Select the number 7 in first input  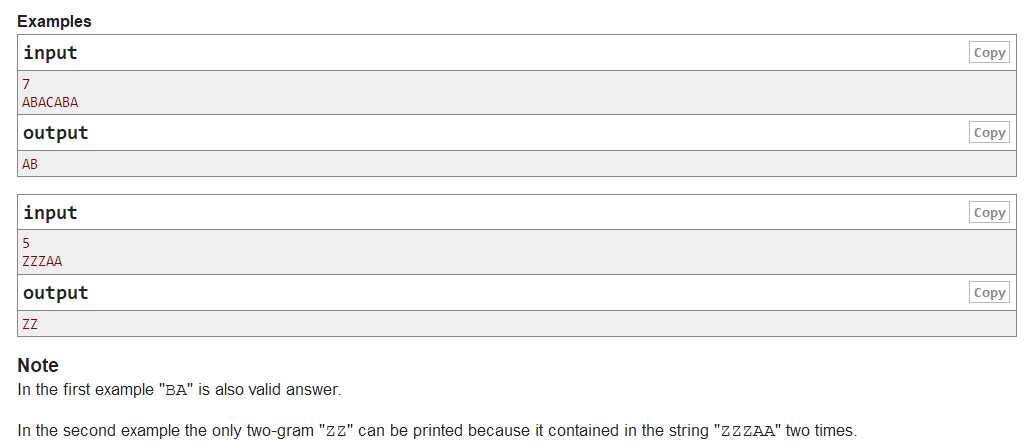tap(26, 84)
